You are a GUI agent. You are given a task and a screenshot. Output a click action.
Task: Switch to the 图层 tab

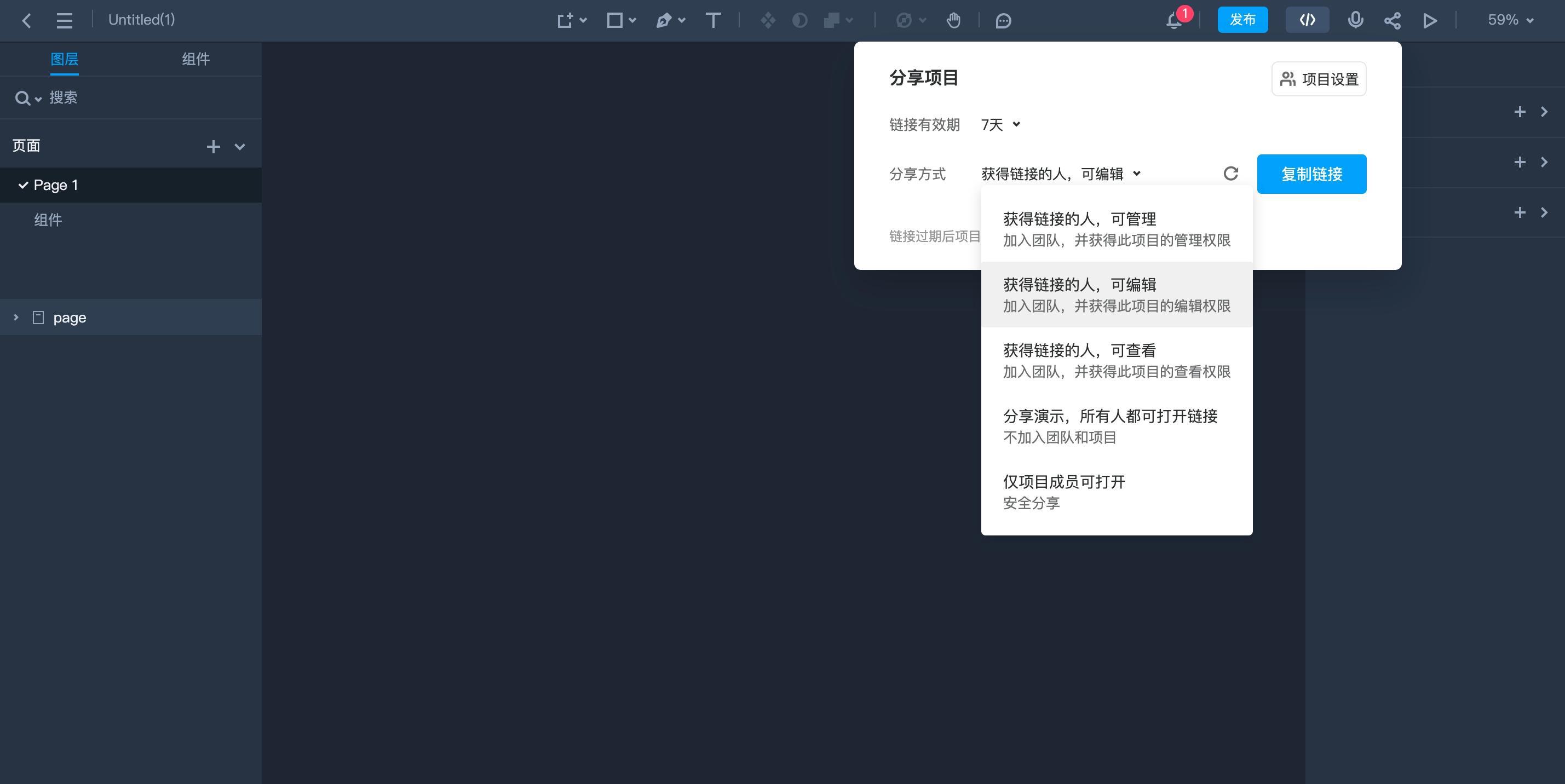pyautogui.click(x=65, y=59)
